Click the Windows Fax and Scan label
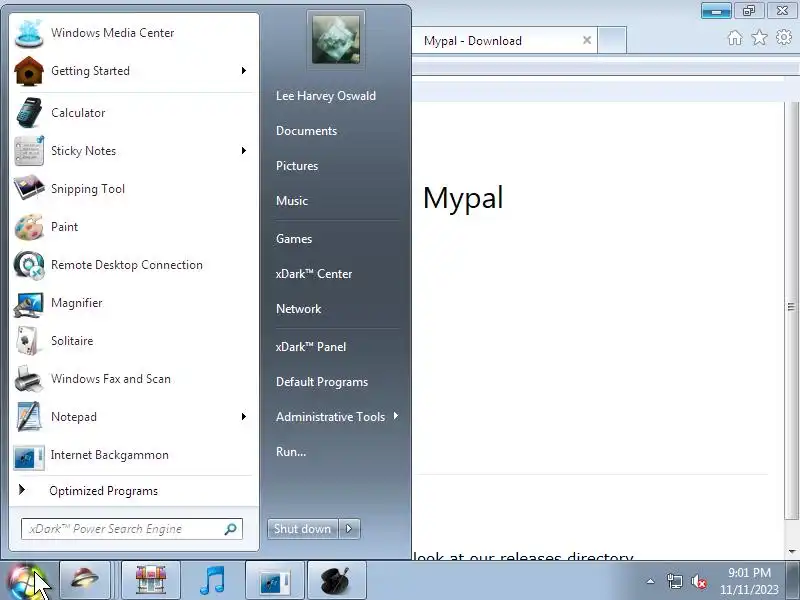This screenshot has width=800, height=600. point(111,379)
